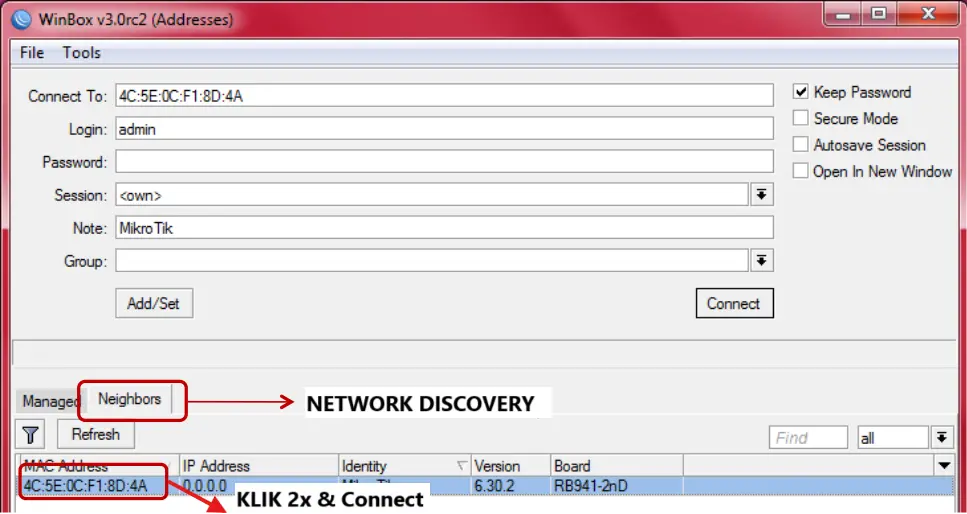Switch to the Neighbors tab
967x514 pixels.
click(x=129, y=399)
